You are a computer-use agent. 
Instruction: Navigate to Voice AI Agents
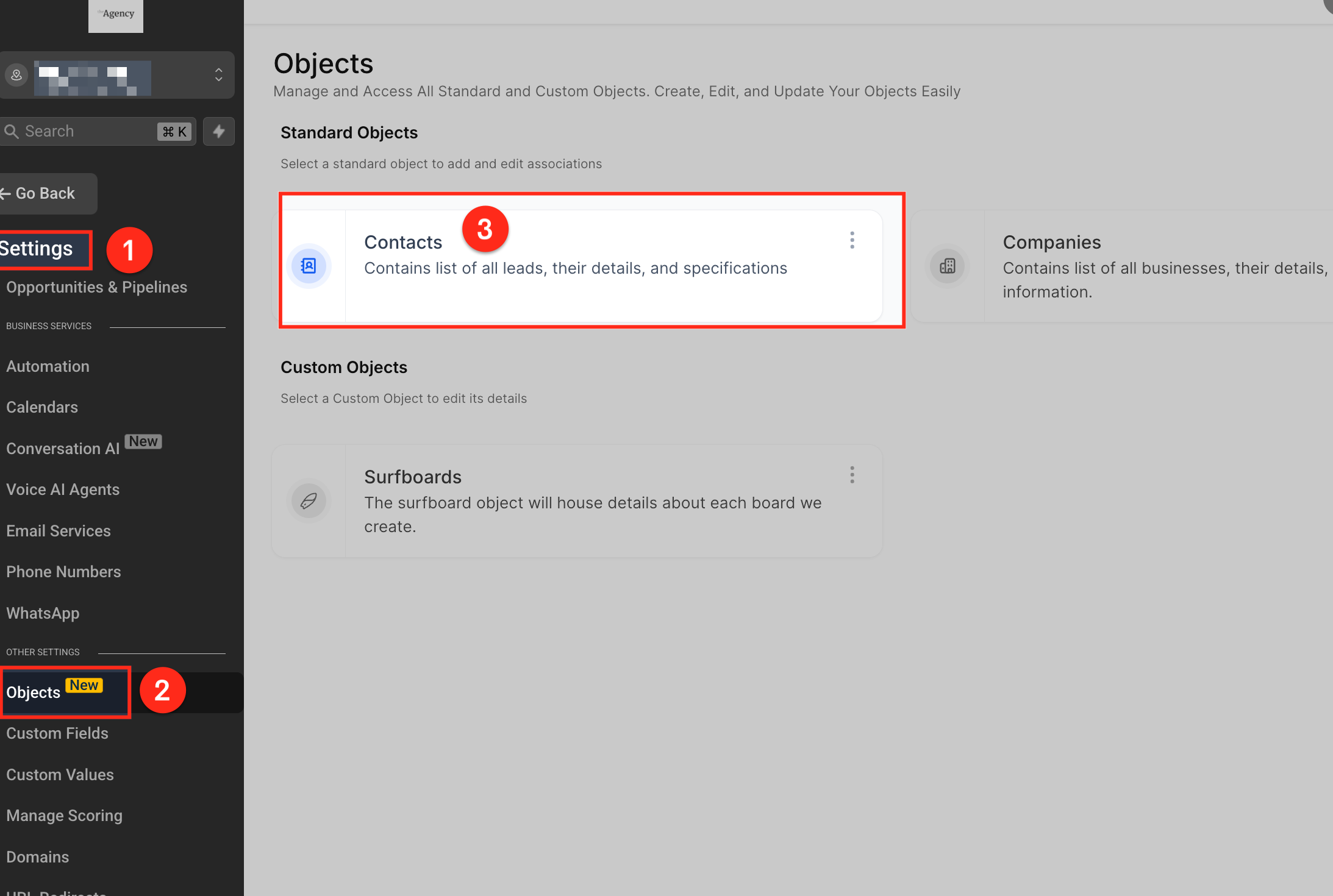point(63,489)
